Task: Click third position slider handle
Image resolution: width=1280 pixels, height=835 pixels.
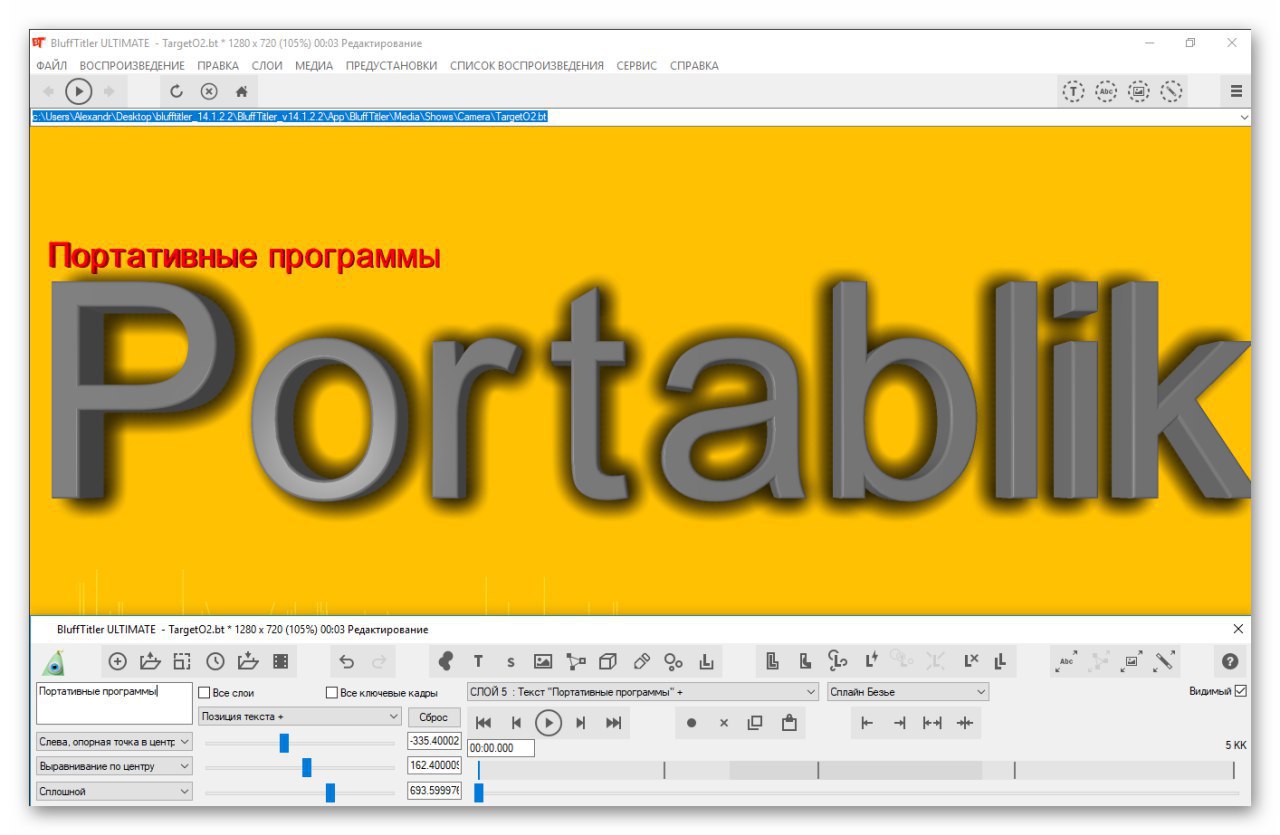Action: tap(330, 792)
